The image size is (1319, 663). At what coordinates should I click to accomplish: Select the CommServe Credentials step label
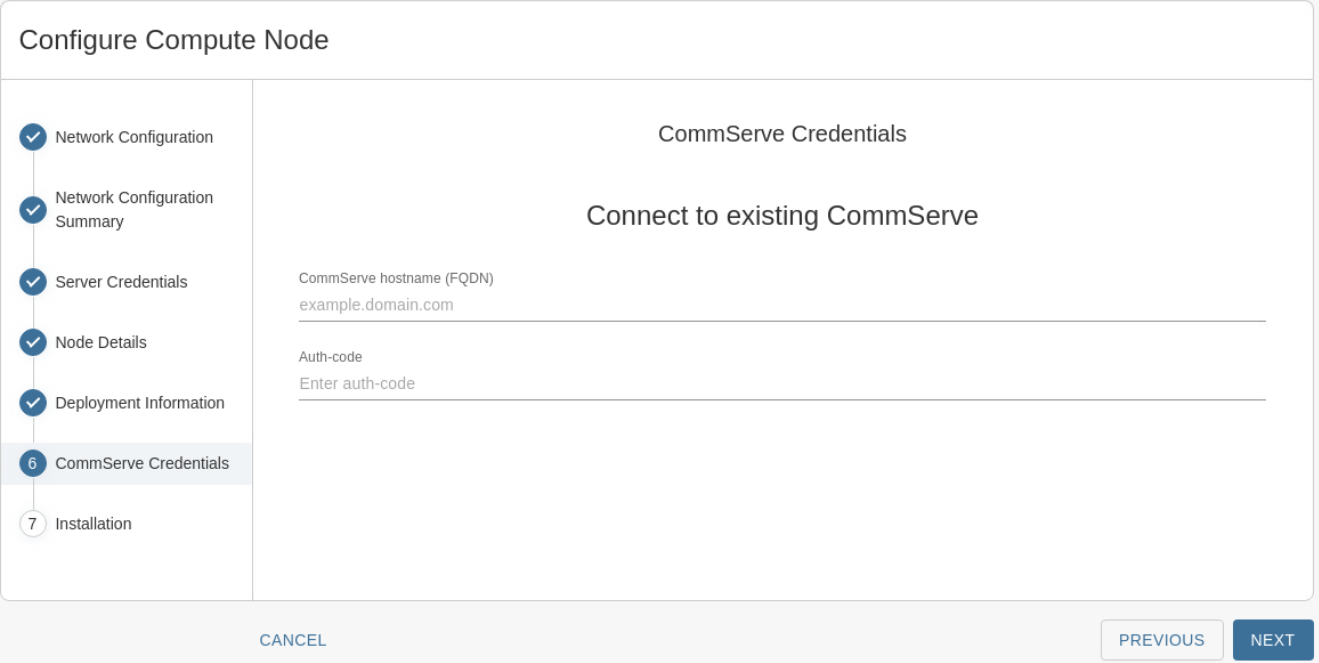point(142,463)
